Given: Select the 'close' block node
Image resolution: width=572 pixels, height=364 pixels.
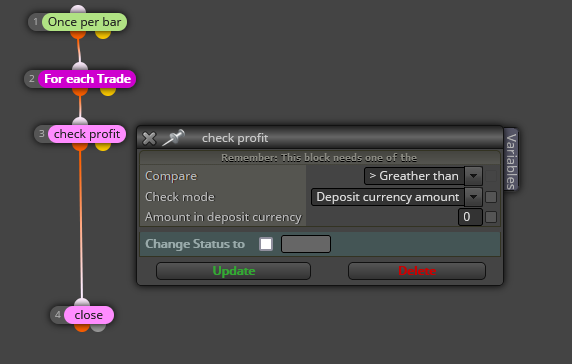Looking at the screenshot, I should 89,315.
